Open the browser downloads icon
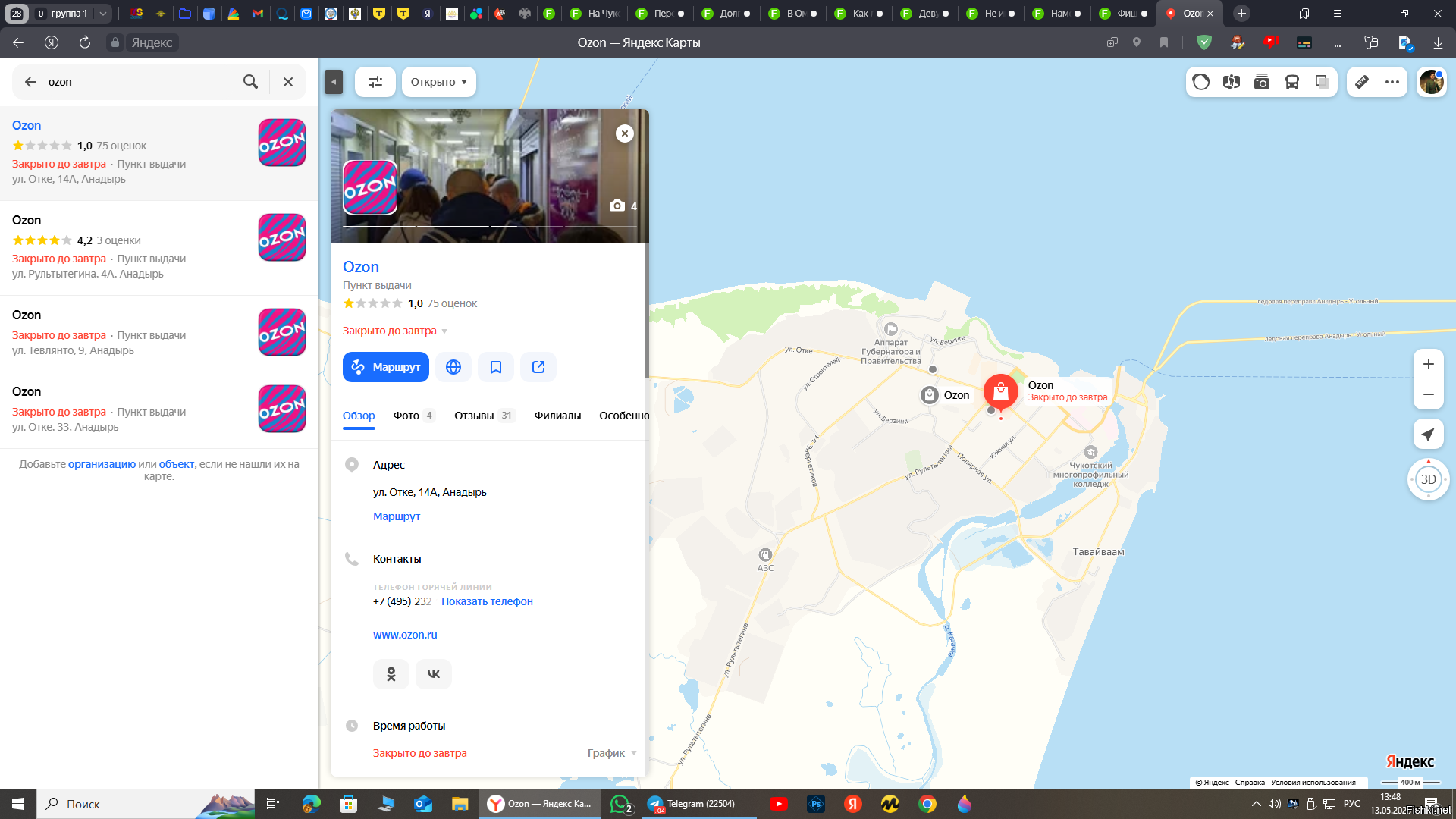This screenshot has height=819, width=1456. (1438, 42)
